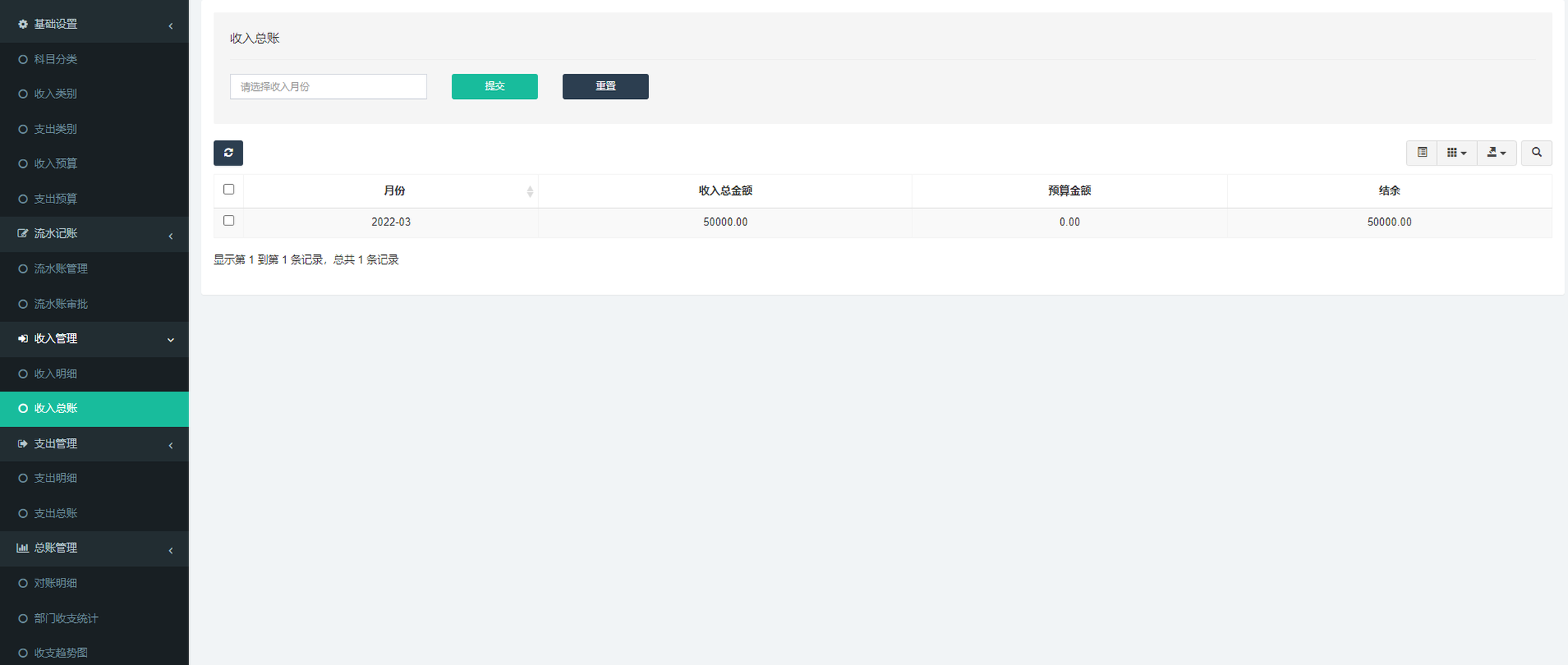Image resolution: width=1568 pixels, height=665 pixels.
Task: Select the active 收入总账 menu item
Action: pyautogui.click(x=94, y=409)
